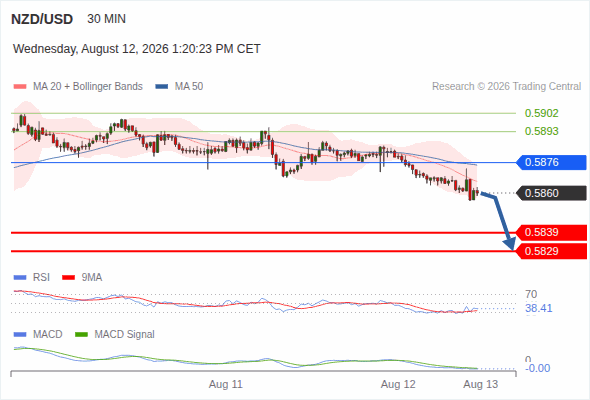Click the 0.5902 resistance level label
The image size is (590, 400).
[541, 113]
